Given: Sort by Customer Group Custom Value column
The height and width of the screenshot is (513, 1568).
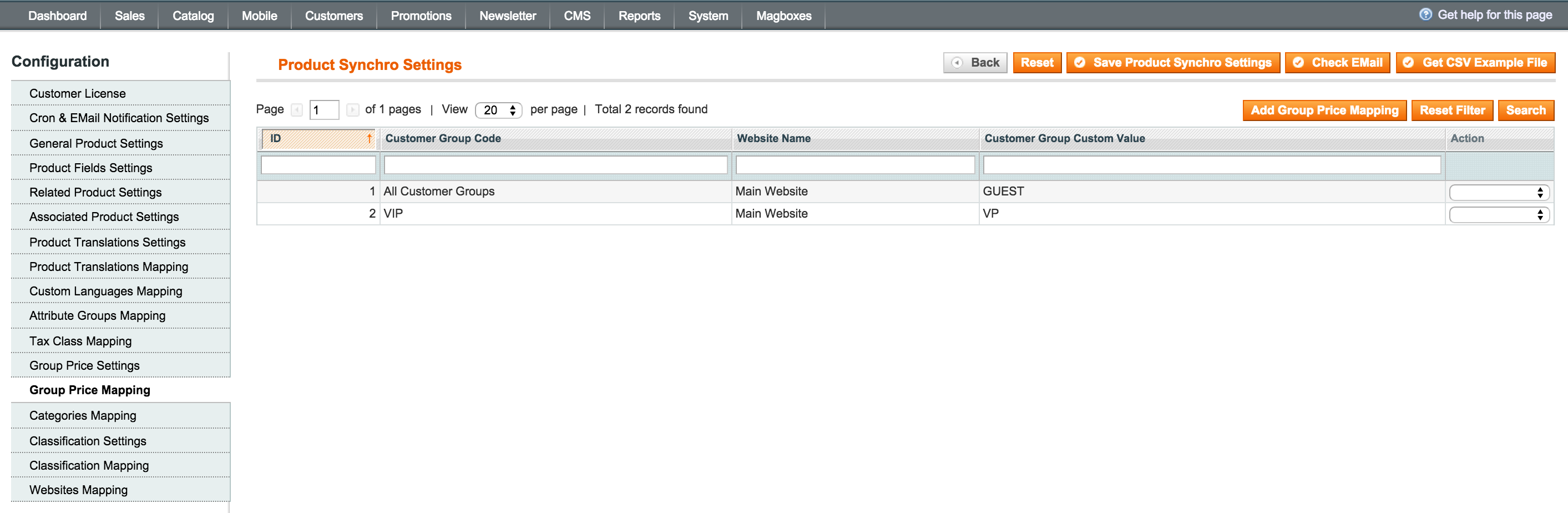Looking at the screenshot, I should click(1065, 139).
